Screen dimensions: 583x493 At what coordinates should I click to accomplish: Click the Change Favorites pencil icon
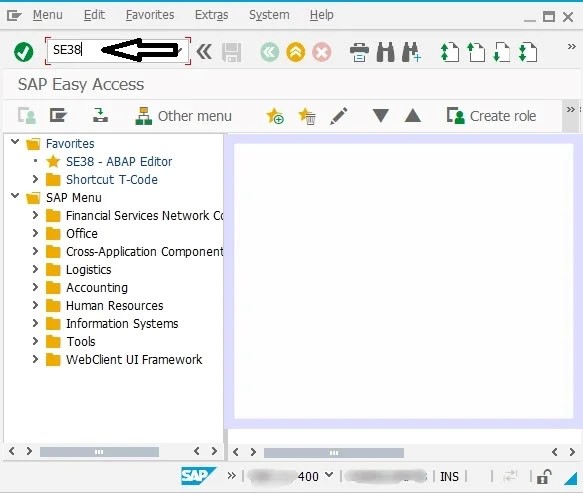click(x=338, y=116)
